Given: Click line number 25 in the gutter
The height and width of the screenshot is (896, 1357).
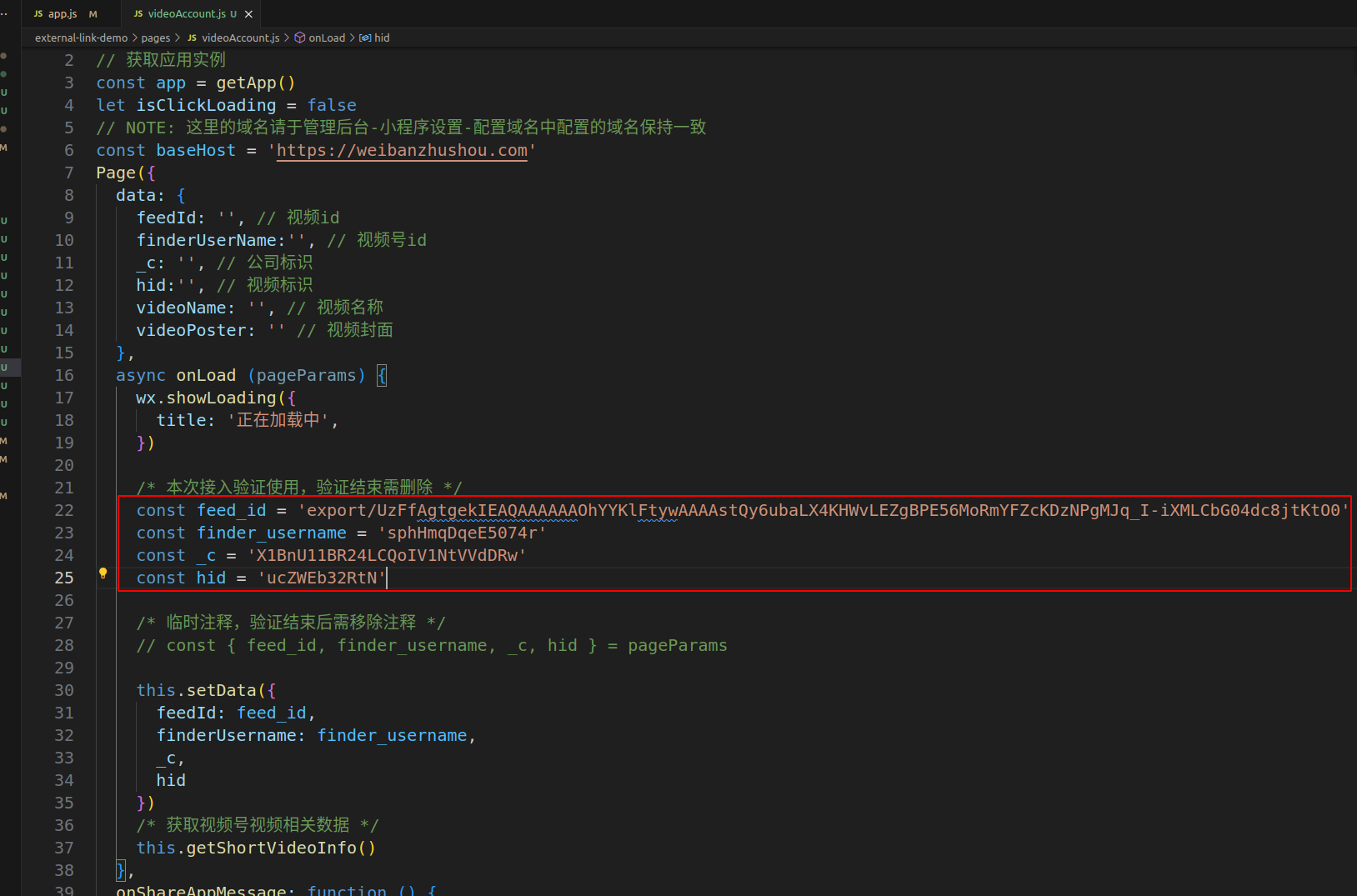Looking at the screenshot, I should click(64, 578).
